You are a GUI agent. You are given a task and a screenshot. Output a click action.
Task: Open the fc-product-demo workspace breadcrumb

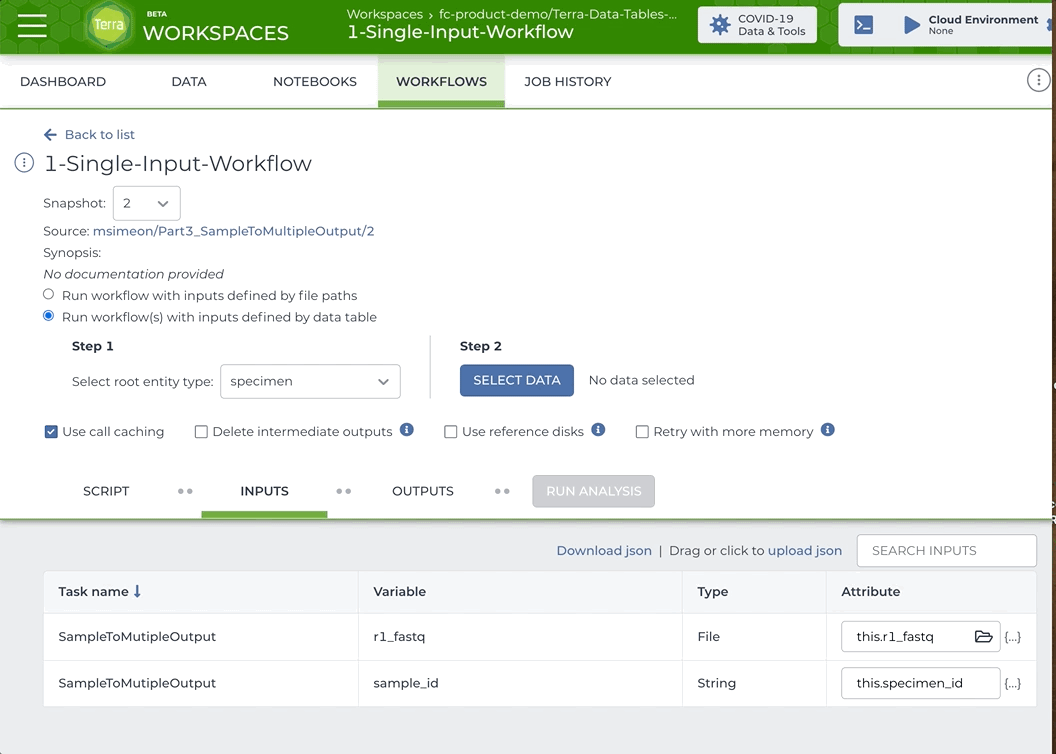point(558,14)
